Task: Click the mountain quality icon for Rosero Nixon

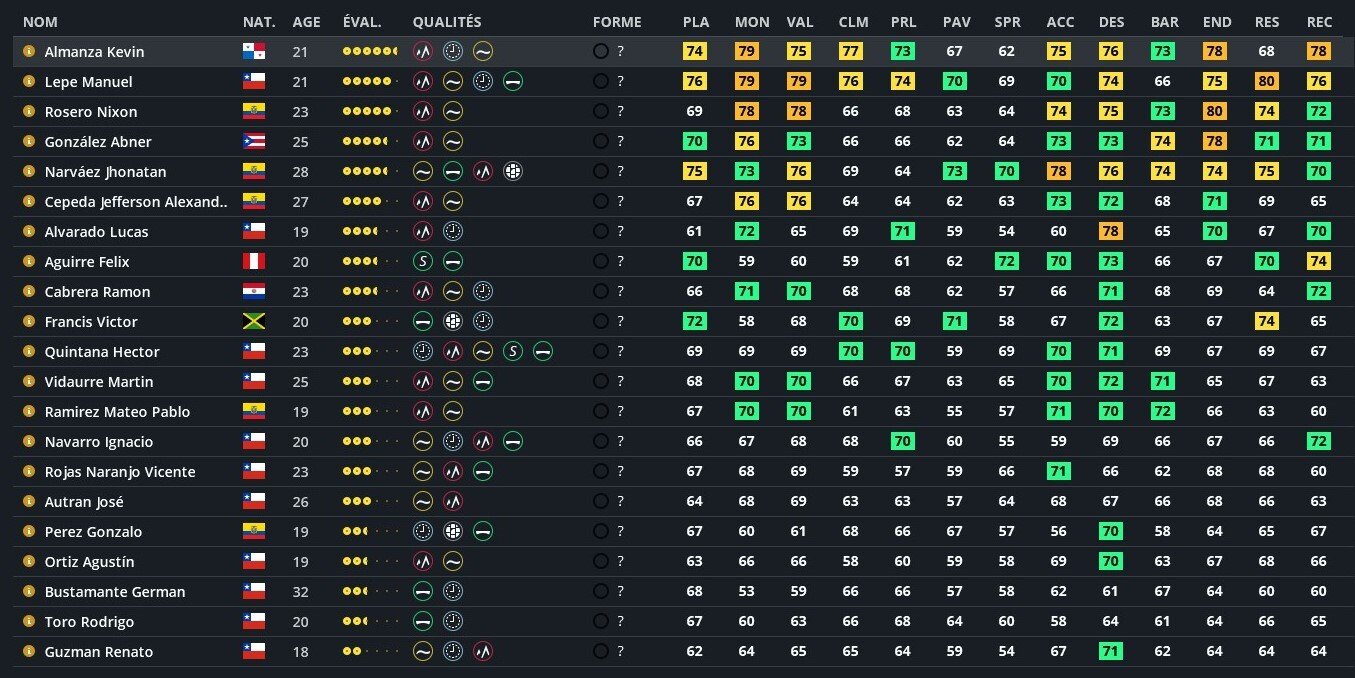Action: (x=423, y=112)
